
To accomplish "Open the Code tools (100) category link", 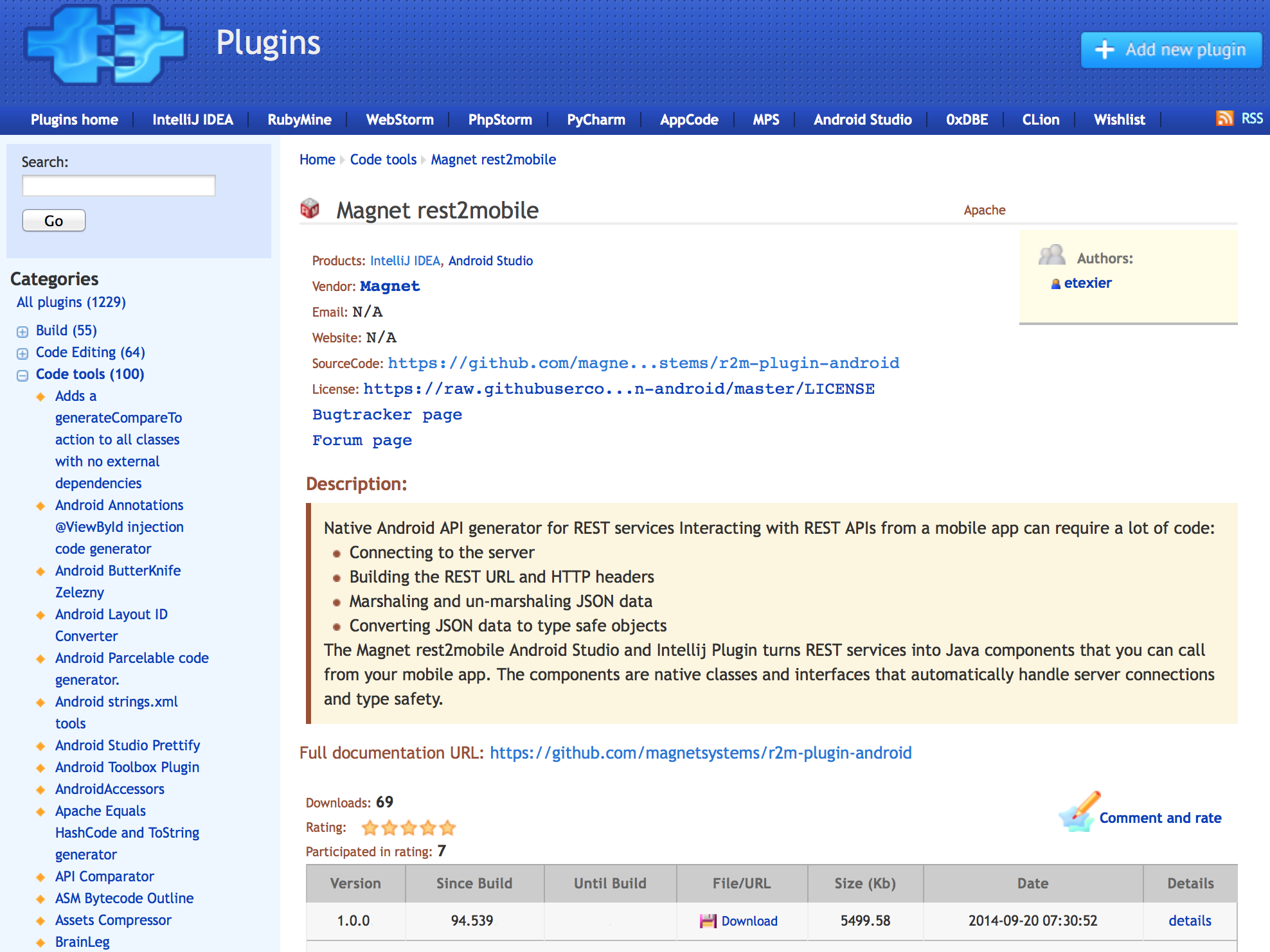I will click(x=90, y=374).
